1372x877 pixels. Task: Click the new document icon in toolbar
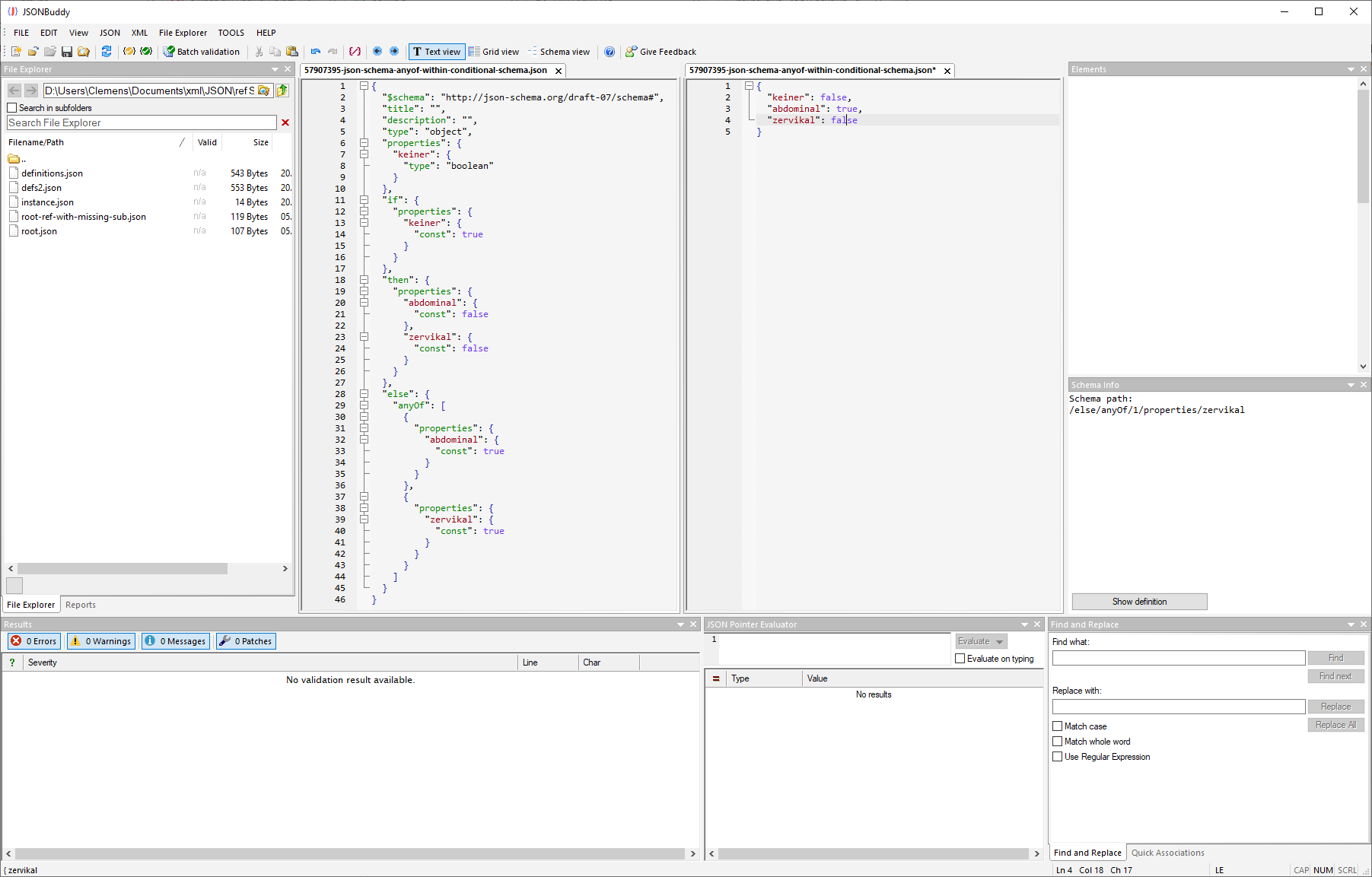pyautogui.click(x=16, y=52)
